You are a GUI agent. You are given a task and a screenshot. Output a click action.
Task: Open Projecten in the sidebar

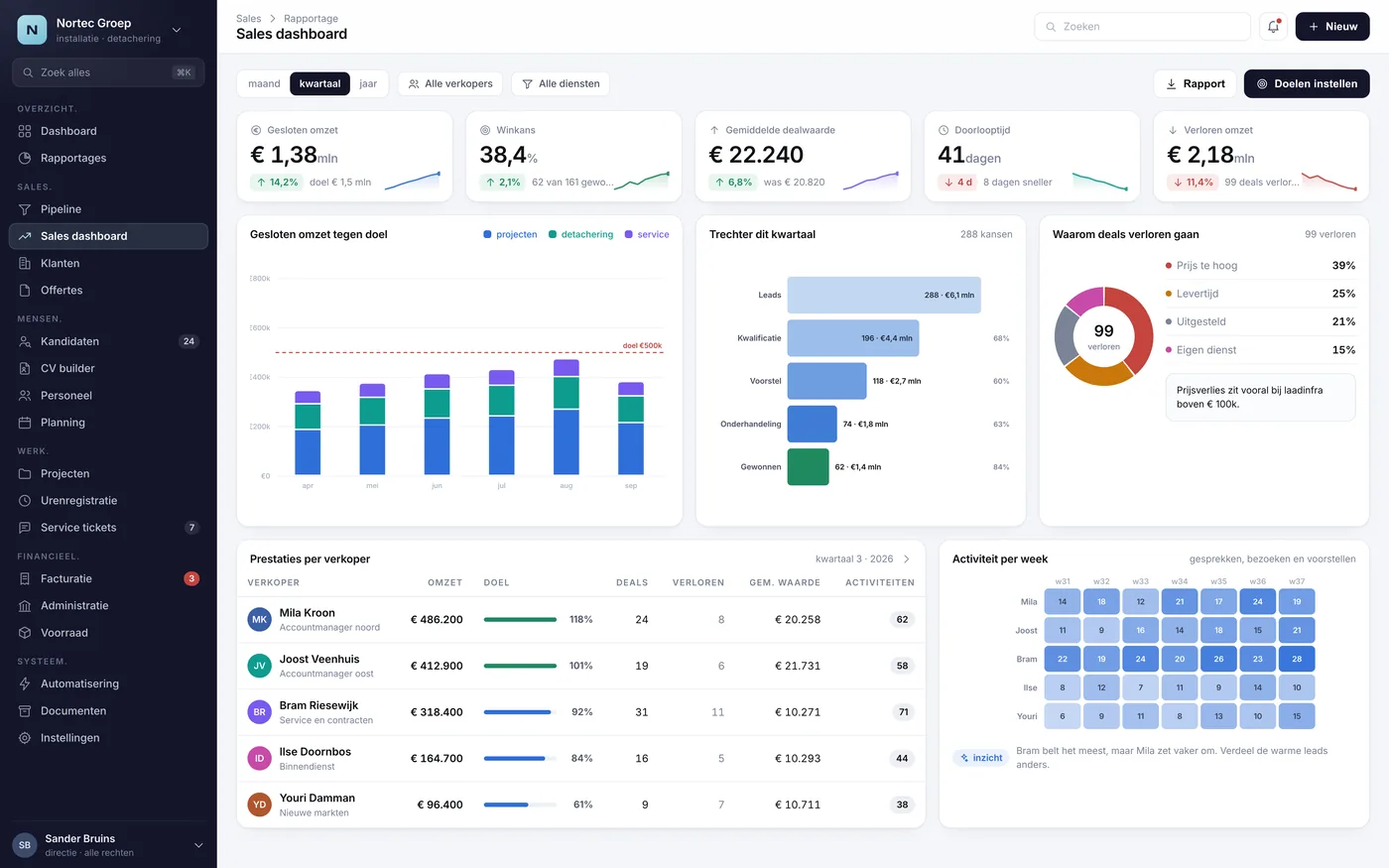[x=108, y=474]
